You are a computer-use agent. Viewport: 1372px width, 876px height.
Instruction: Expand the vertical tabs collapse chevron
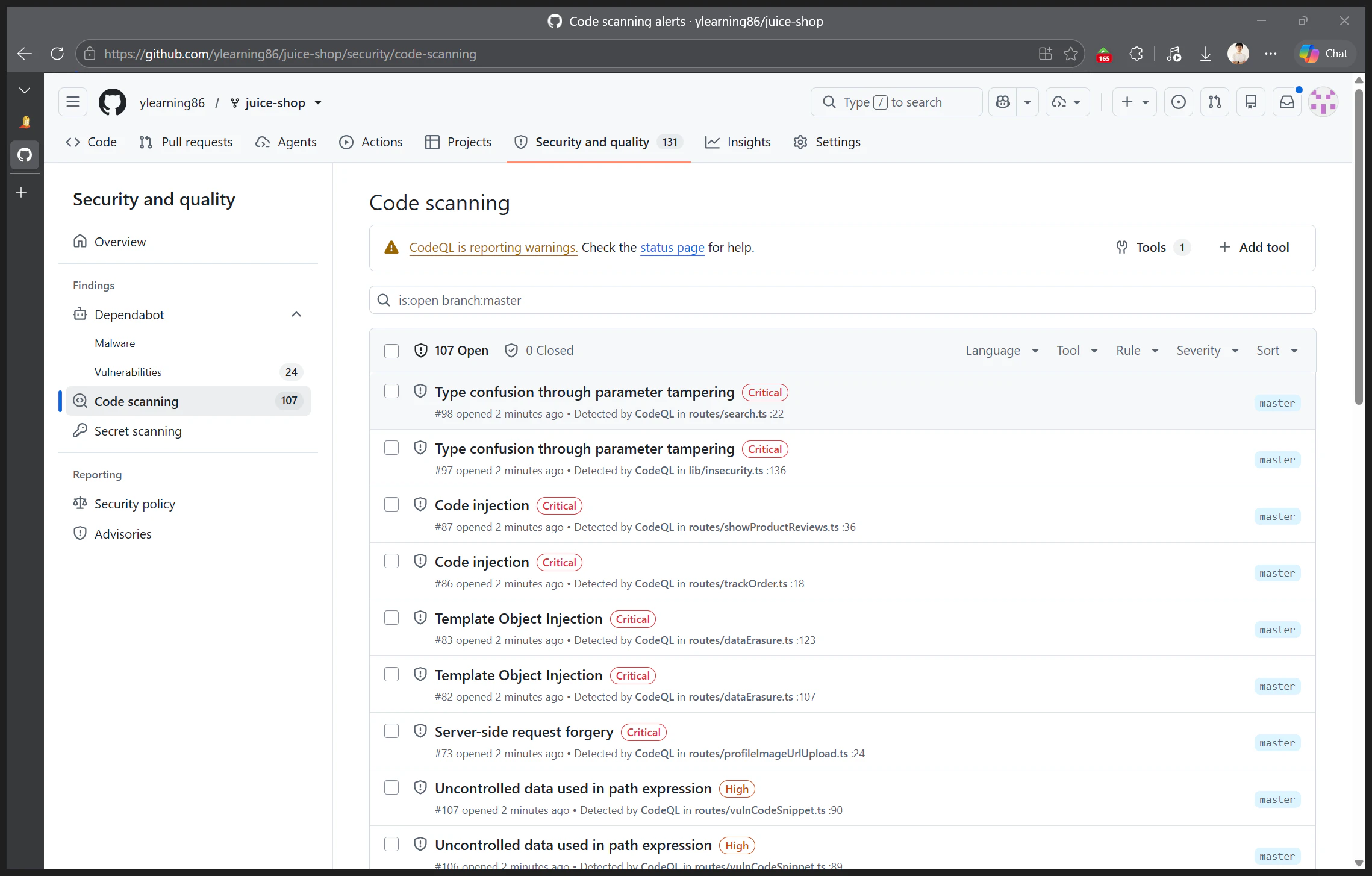click(25, 90)
